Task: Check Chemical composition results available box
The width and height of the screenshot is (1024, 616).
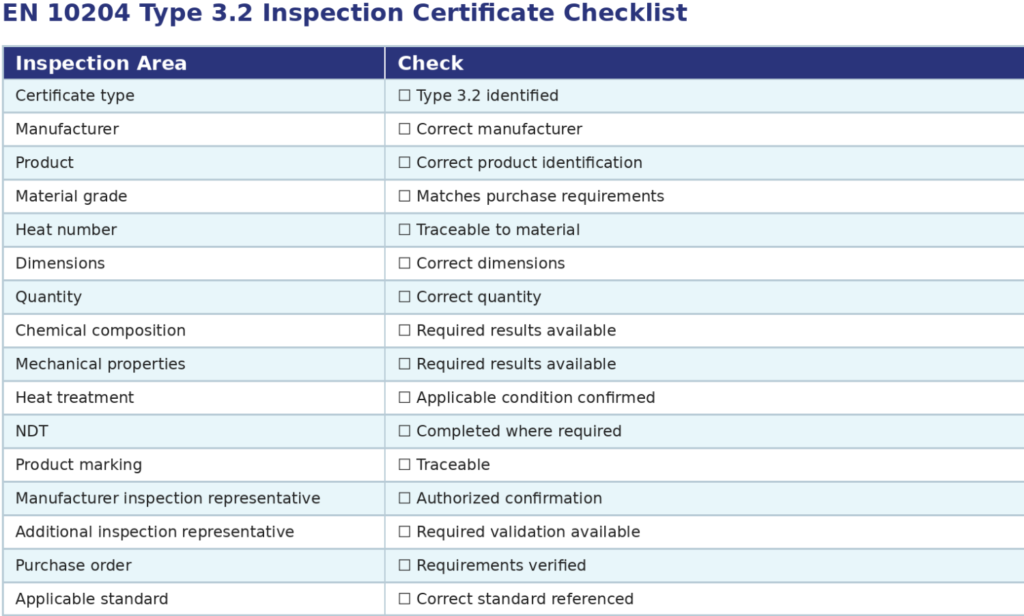Action: click(x=404, y=331)
